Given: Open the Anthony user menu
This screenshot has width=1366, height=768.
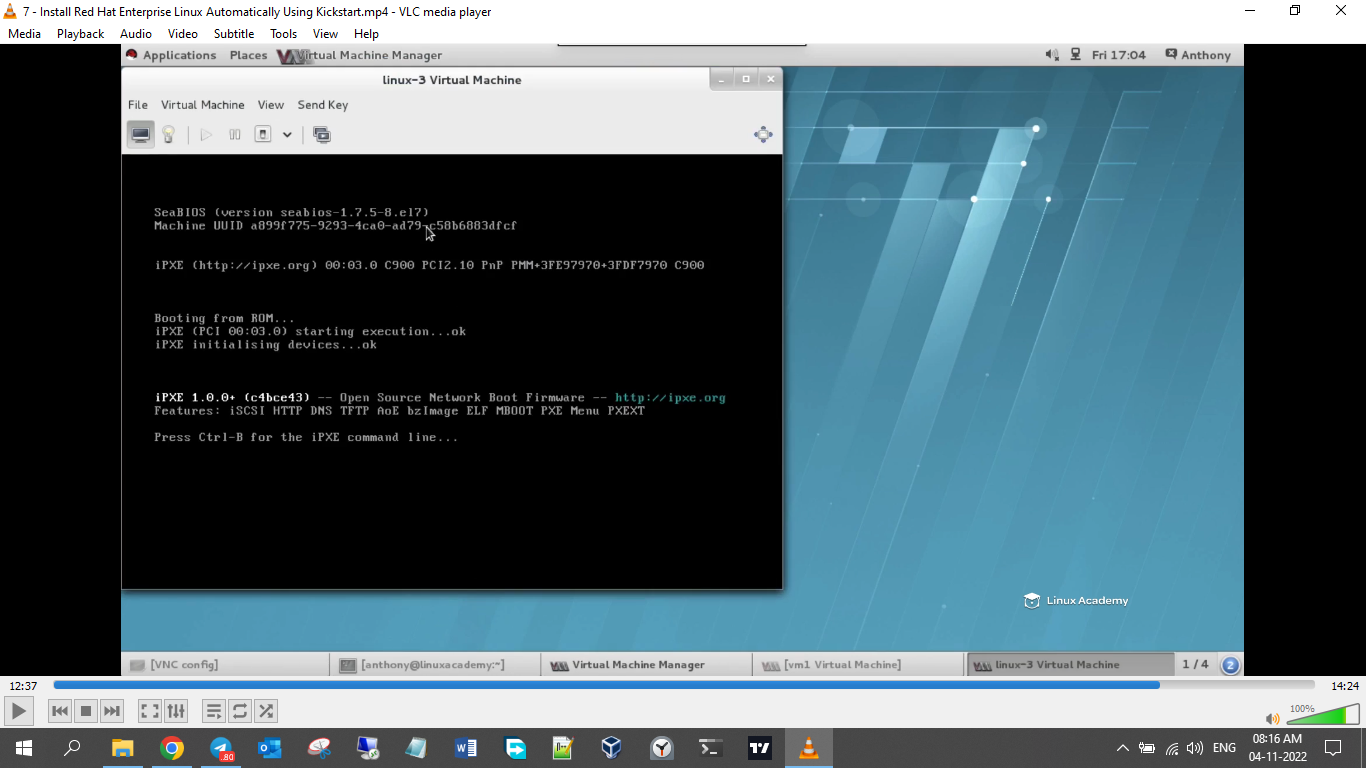Looking at the screenshot, I should tap(1198, 55).
